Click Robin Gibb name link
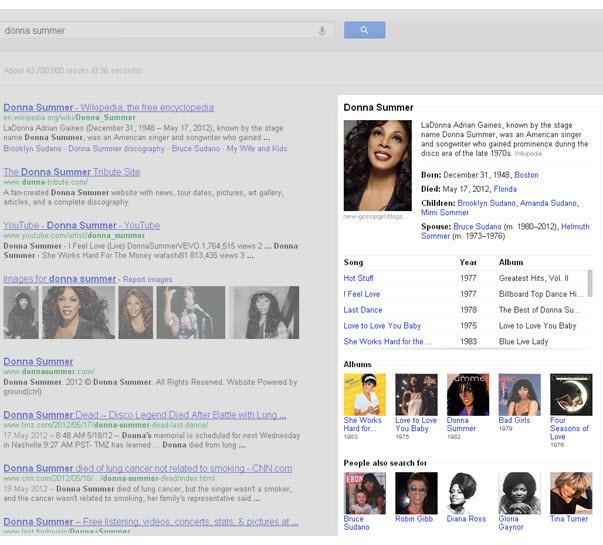Viewport: 603px width, 545px height. point(414,519)
